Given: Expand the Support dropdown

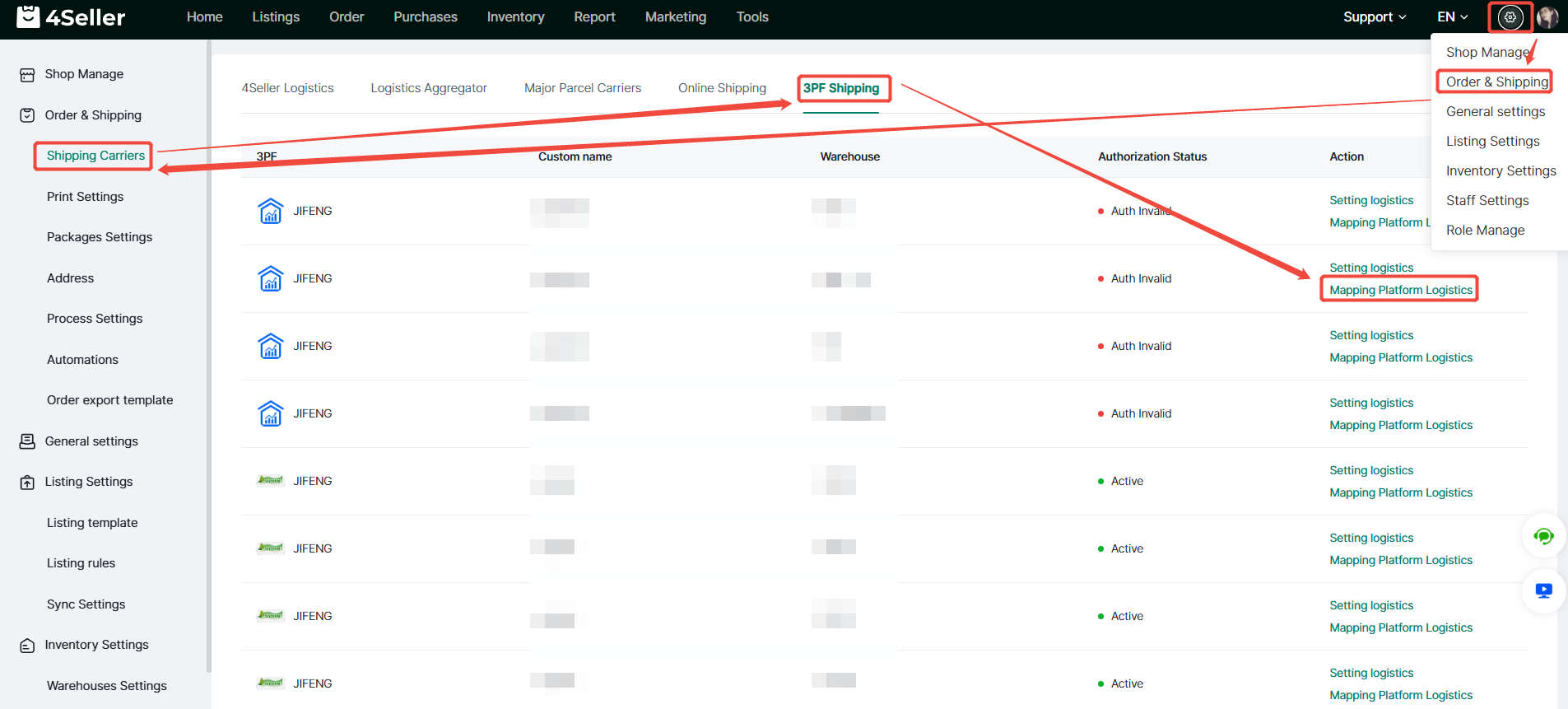Looking at the screenshot, I should (1375, 17).
